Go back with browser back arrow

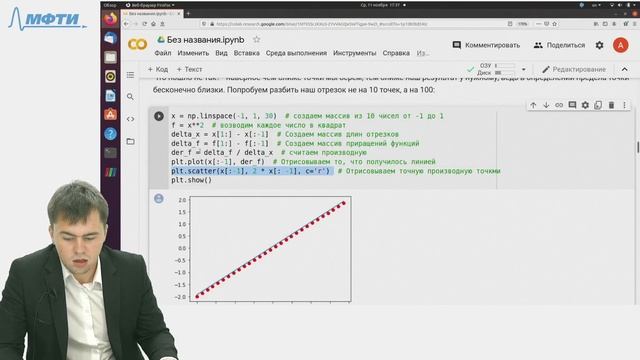[x=126, y=24]
